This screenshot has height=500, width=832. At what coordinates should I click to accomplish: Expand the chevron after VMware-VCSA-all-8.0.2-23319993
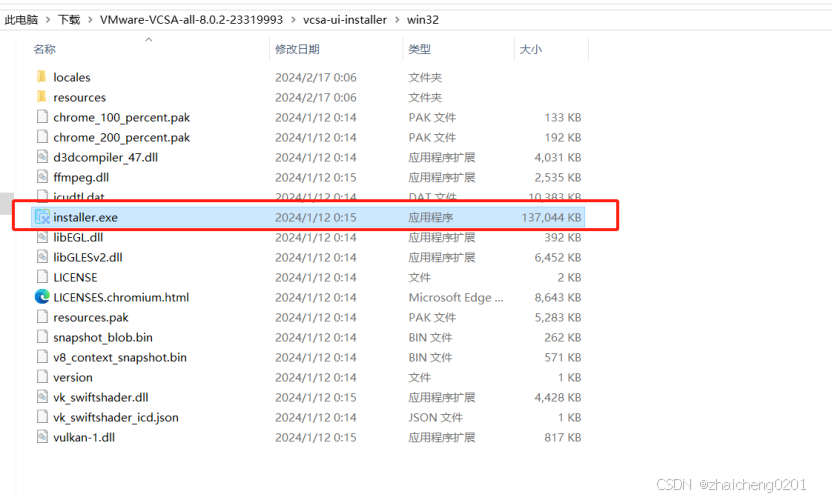click(x=293, y=20)
